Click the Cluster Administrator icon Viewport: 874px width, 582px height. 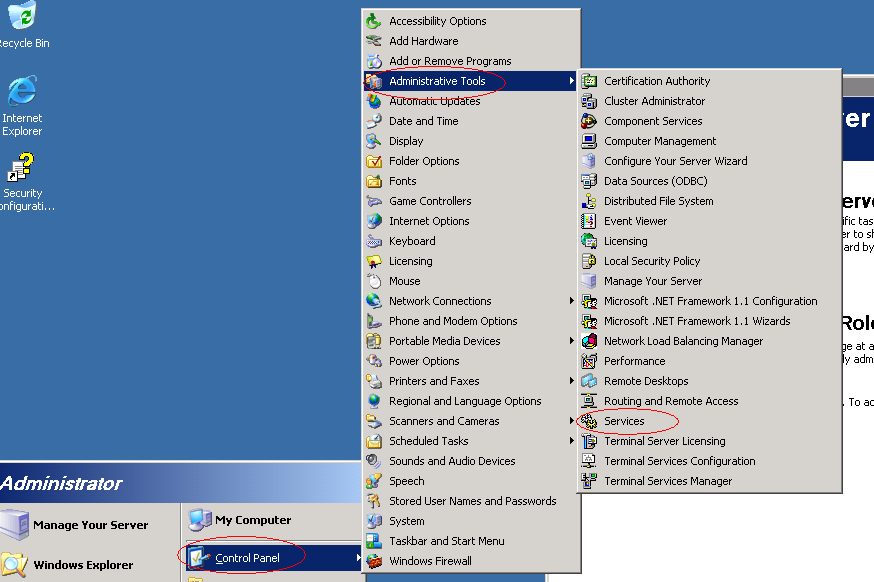(589, 101)
